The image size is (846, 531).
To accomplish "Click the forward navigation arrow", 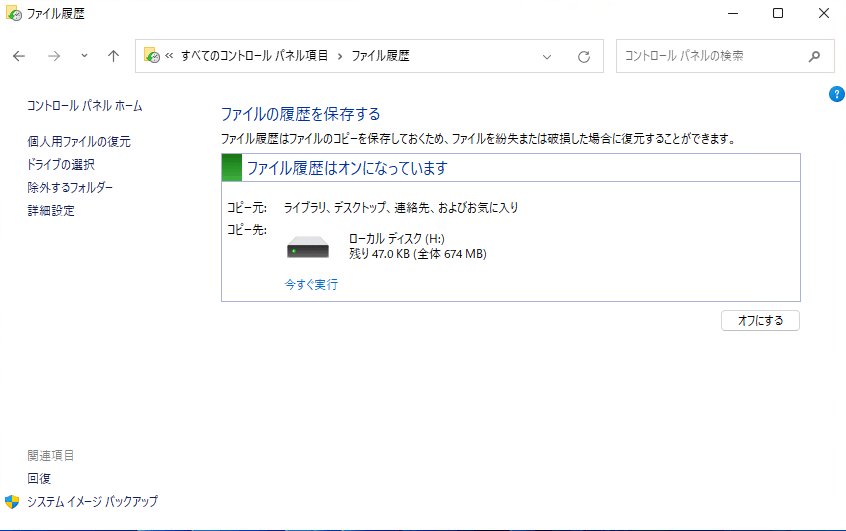I will 54,56.
